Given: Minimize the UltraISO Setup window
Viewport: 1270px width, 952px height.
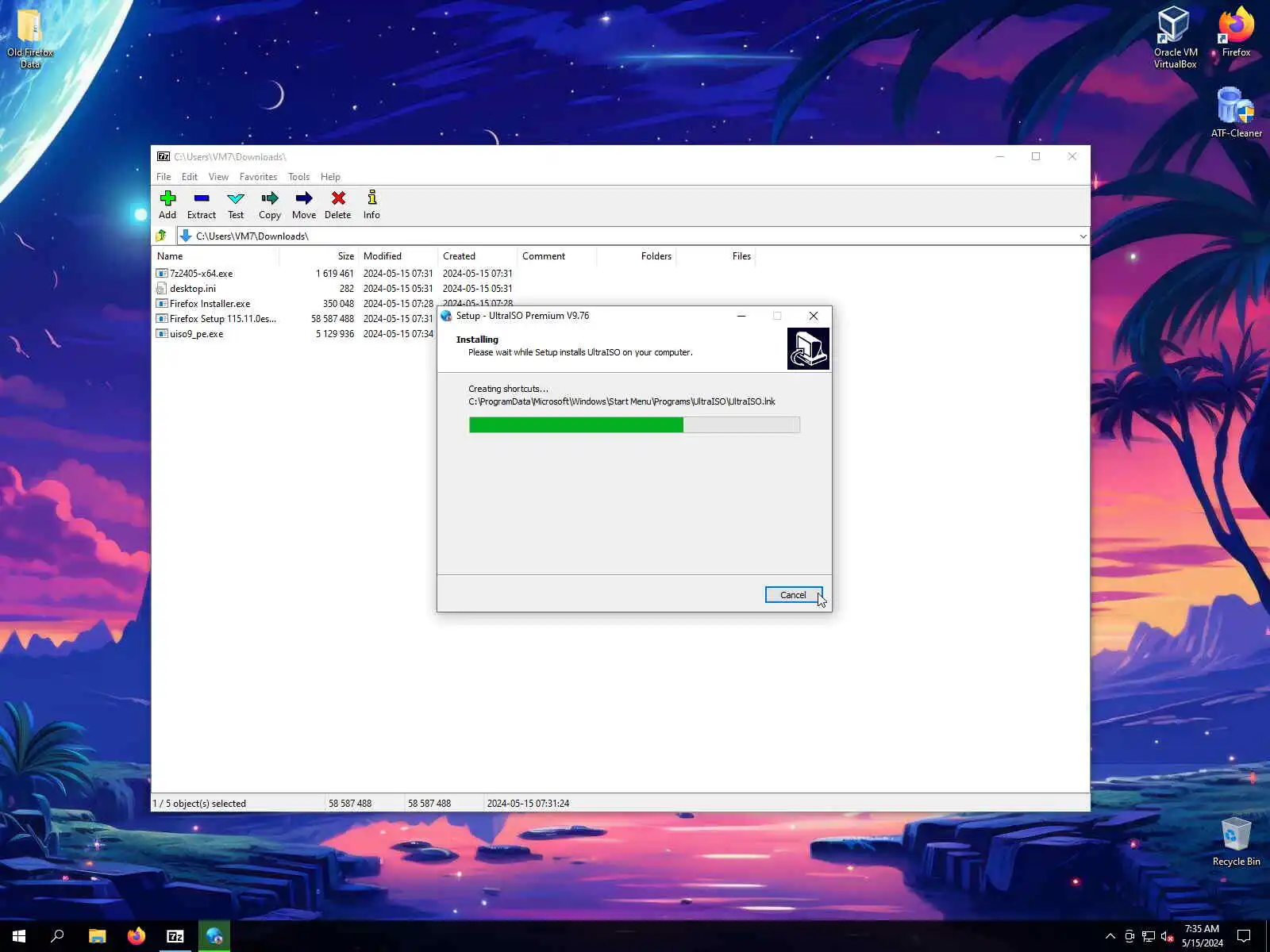Looking at the screenshot, I should 741,316.
